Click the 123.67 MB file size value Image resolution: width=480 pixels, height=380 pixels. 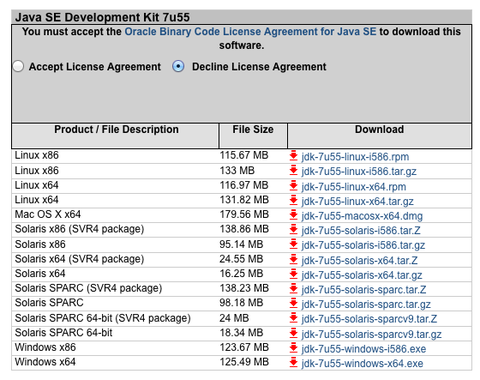pos(244,347)
